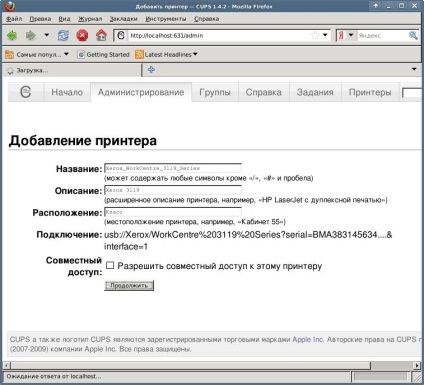The image size is (424, 385).
Task: Click the title bar up-arrow shade button
Action: 376,6
